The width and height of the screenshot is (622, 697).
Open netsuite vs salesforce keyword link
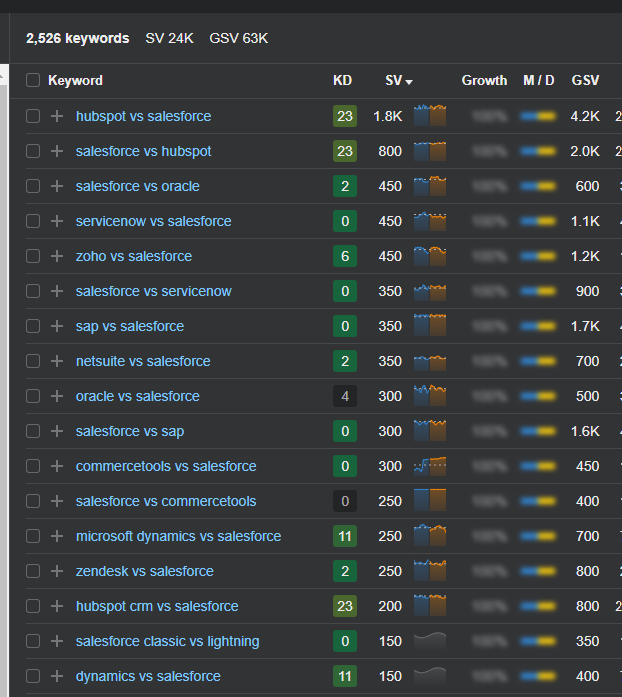[143, 361]
